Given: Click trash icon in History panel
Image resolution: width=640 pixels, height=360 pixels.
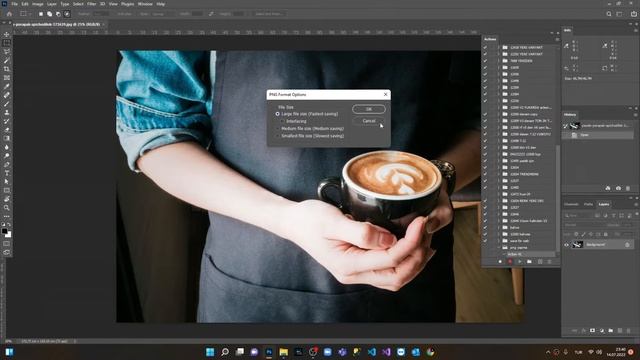Looking at the screenshot, I should 628,188.
